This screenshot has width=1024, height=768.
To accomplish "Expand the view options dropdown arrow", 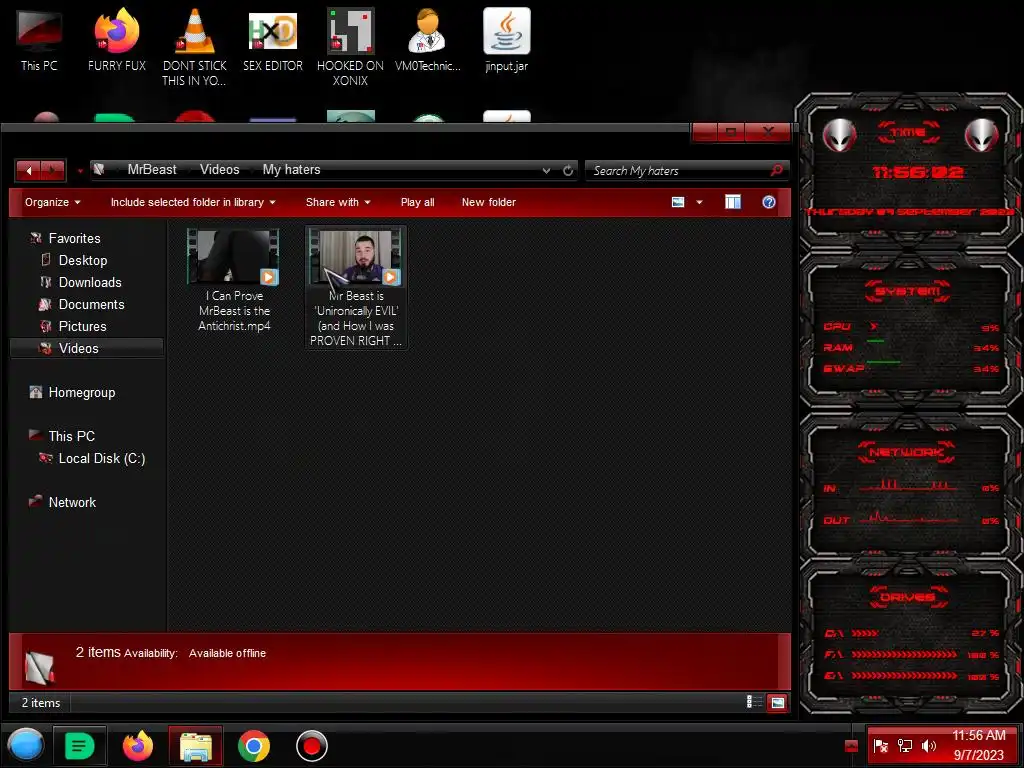I will [699, 202].
